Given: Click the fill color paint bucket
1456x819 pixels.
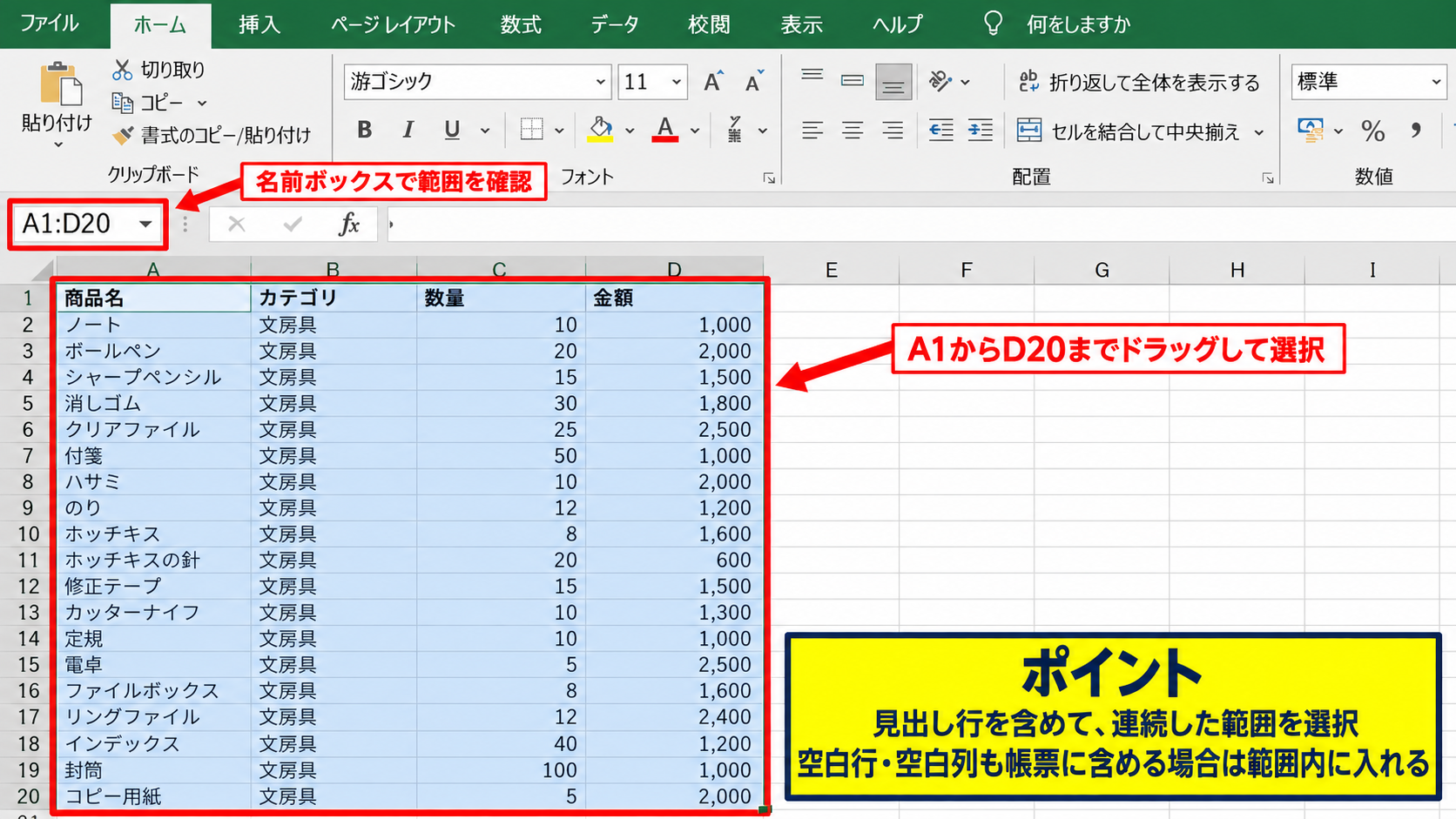Looking at the screenshot, I should pos(600,130).
